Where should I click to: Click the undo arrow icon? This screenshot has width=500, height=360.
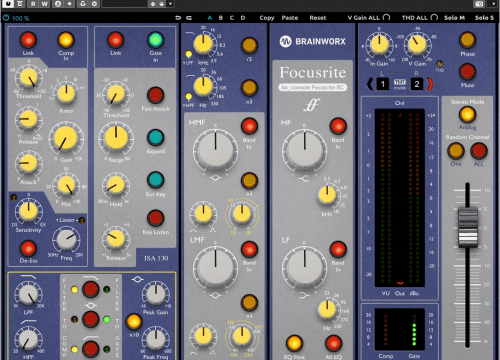[178, 18]
